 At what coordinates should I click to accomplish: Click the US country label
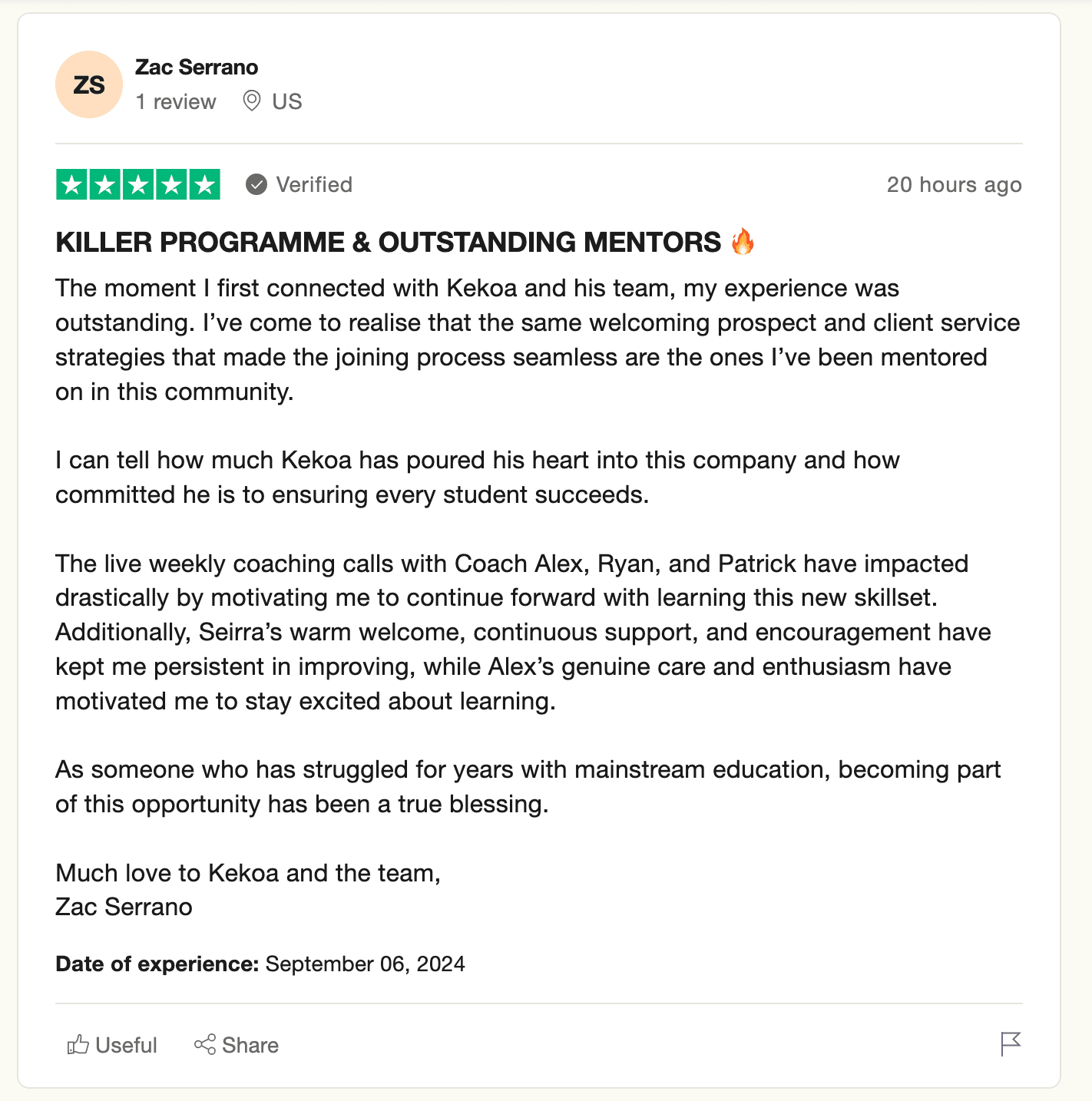pos(287,102)
